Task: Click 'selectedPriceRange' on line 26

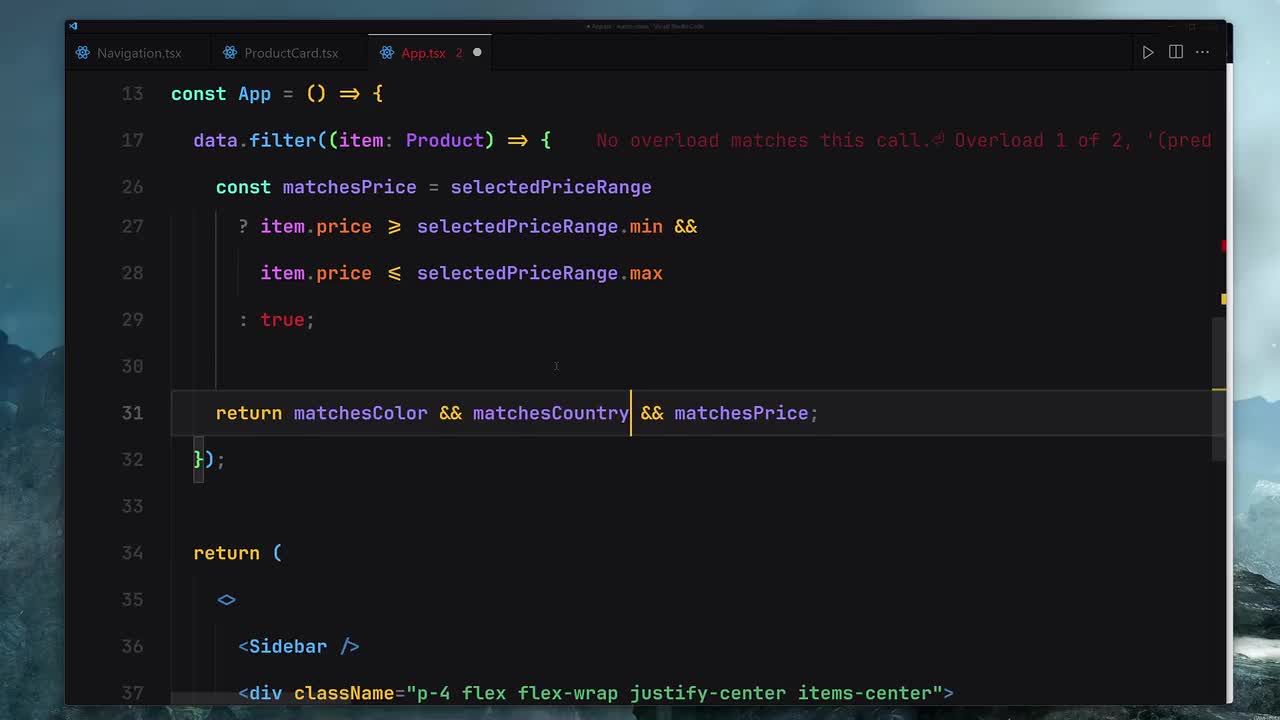Action: click(x=551, y=187)
